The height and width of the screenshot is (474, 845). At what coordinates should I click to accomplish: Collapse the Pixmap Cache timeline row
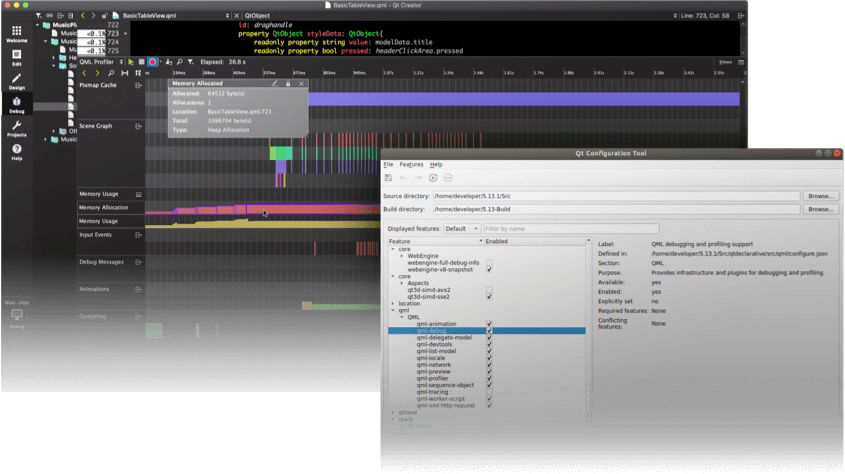[x=139, y=85]
